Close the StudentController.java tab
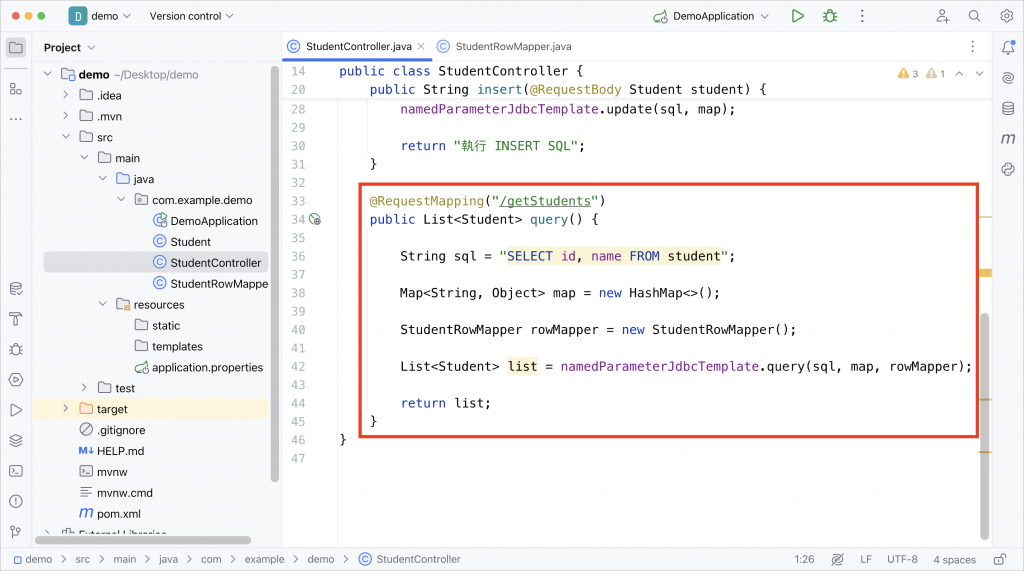 (x=421, y=46)
